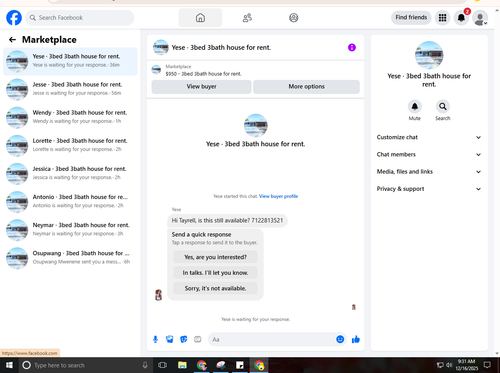Open Neymar conversation in chat list

point(70,230)
